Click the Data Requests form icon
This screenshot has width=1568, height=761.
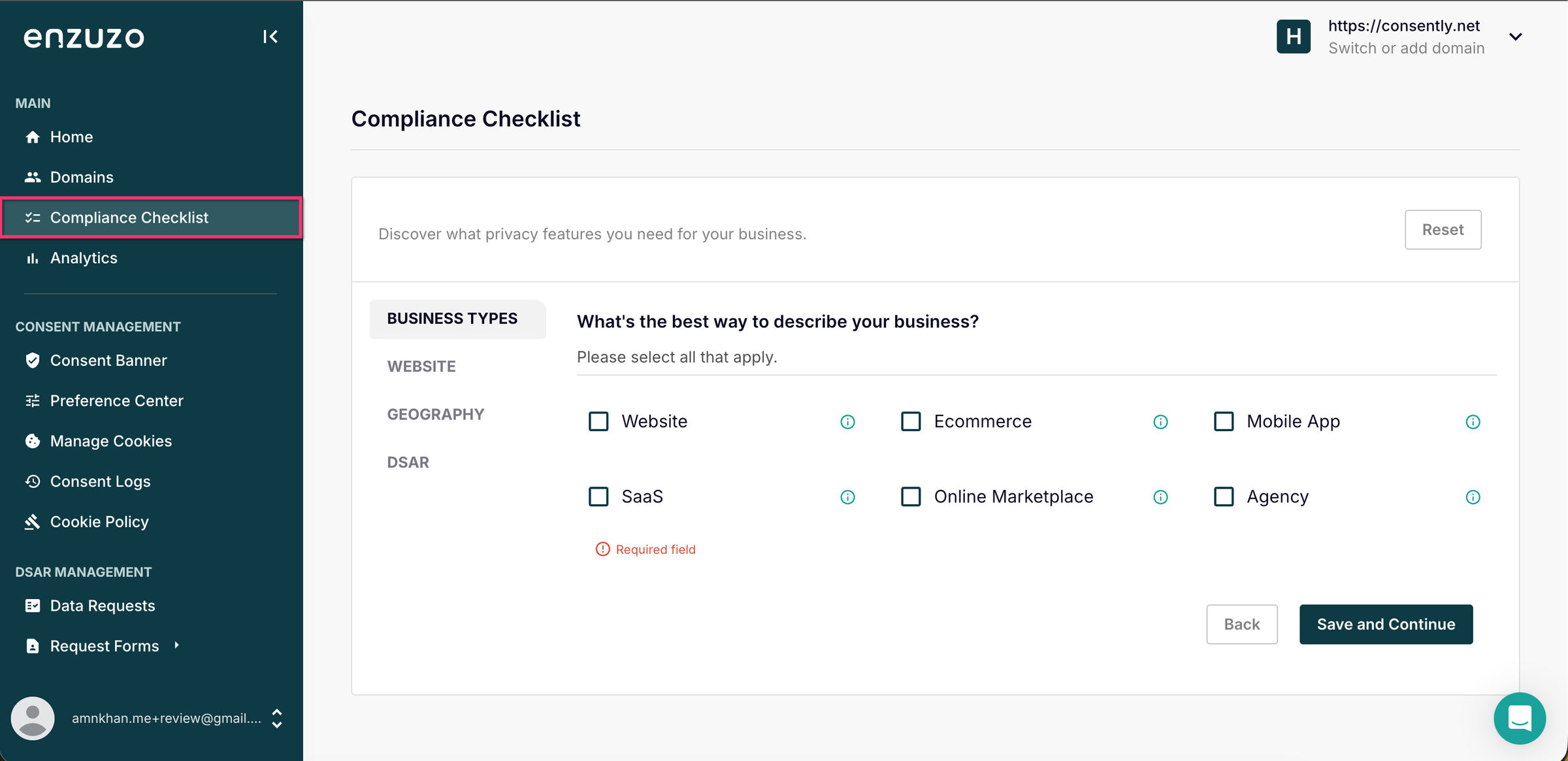pos(33,606)
